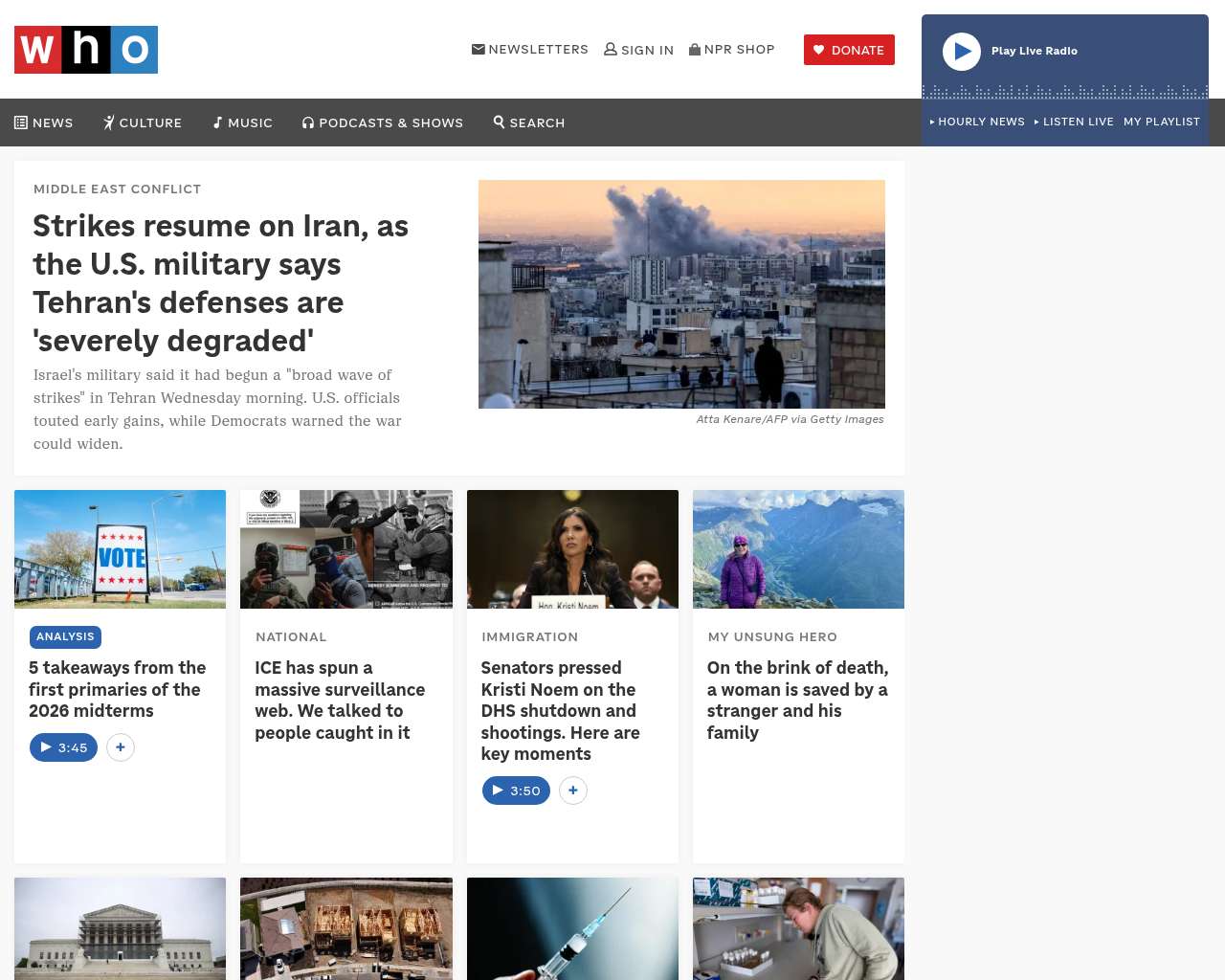
Task: Open the Kristi Noem hearing thumbnail
Action: [572, 549]
